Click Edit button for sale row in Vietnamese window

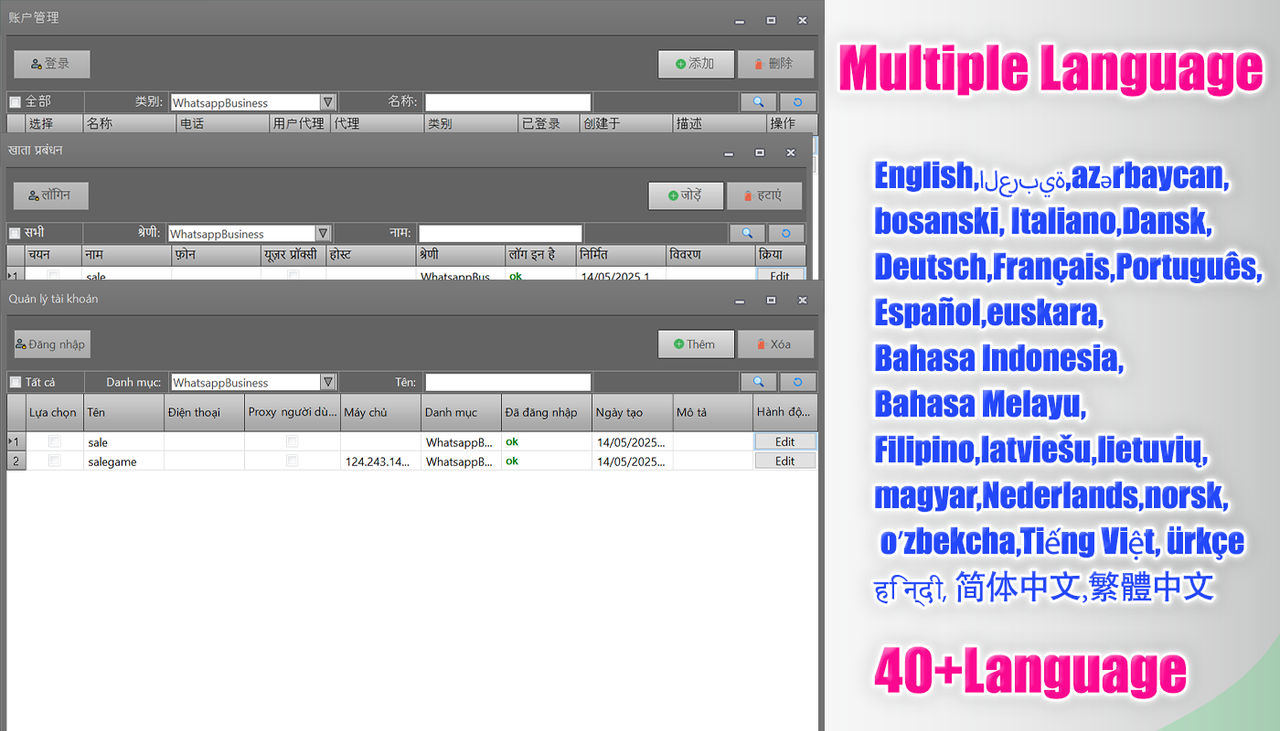pos(785,442)
